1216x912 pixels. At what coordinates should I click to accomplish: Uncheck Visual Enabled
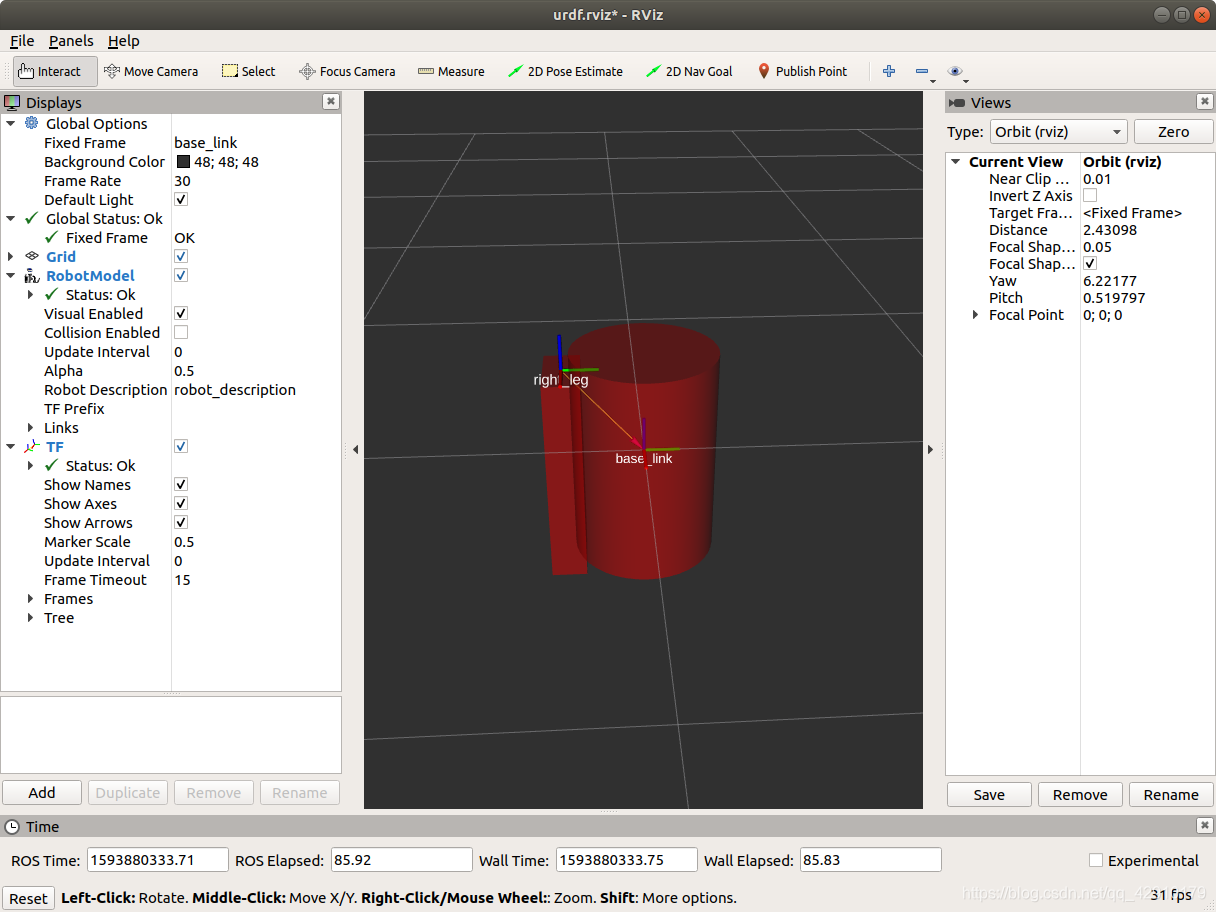coord(181,313)
